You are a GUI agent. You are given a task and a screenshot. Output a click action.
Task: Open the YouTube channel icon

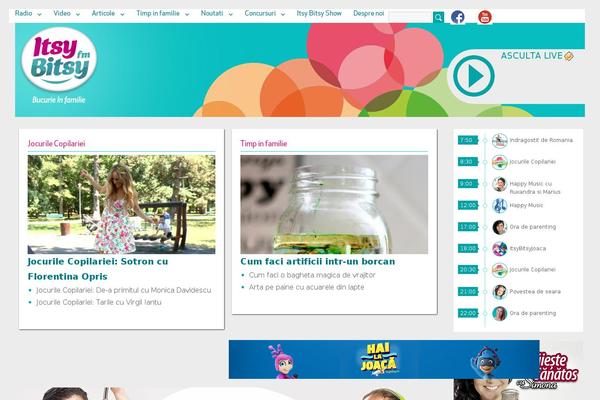[x=484, y=17]
